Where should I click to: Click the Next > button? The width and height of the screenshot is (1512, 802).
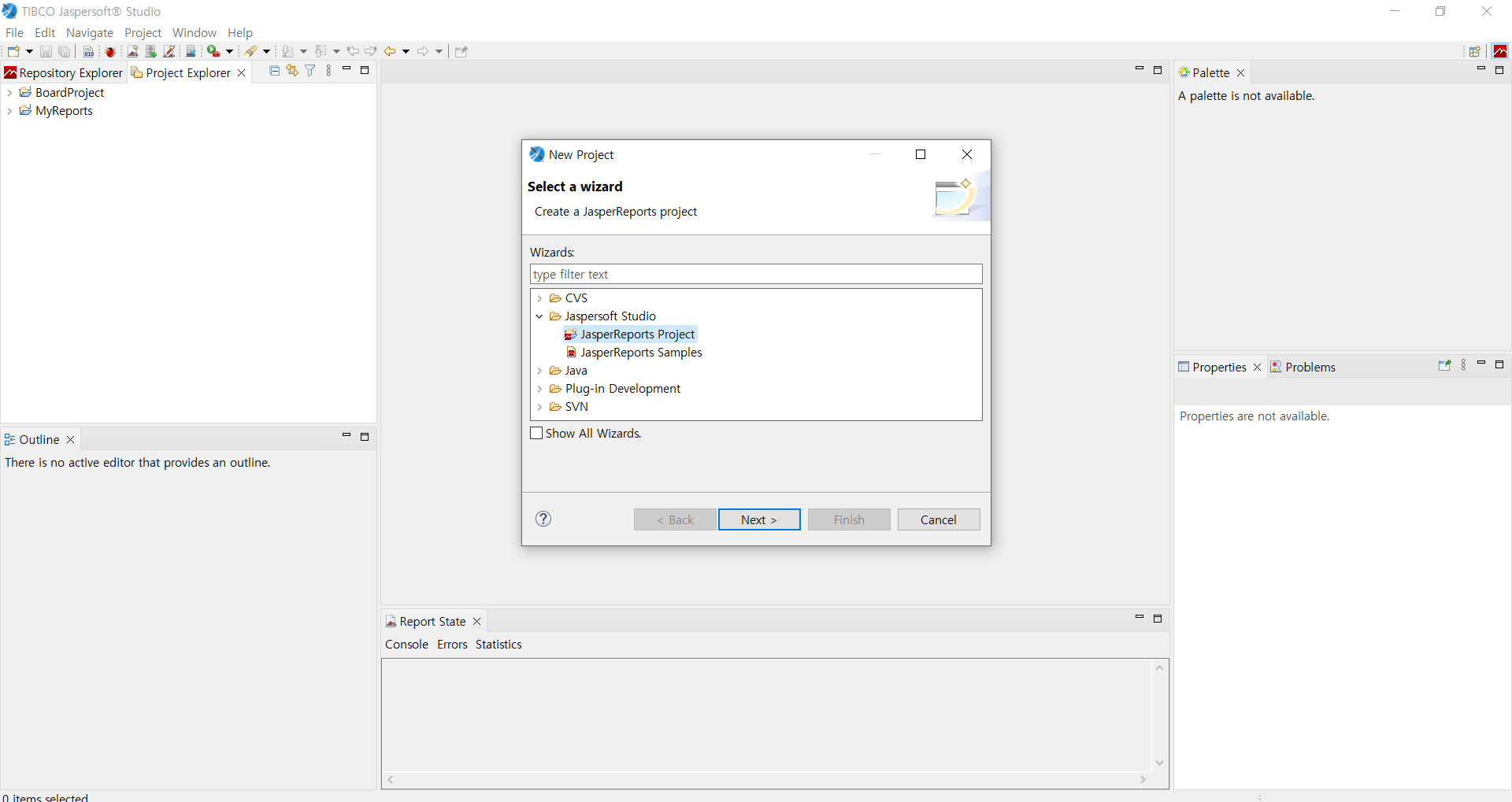(759, 519)
